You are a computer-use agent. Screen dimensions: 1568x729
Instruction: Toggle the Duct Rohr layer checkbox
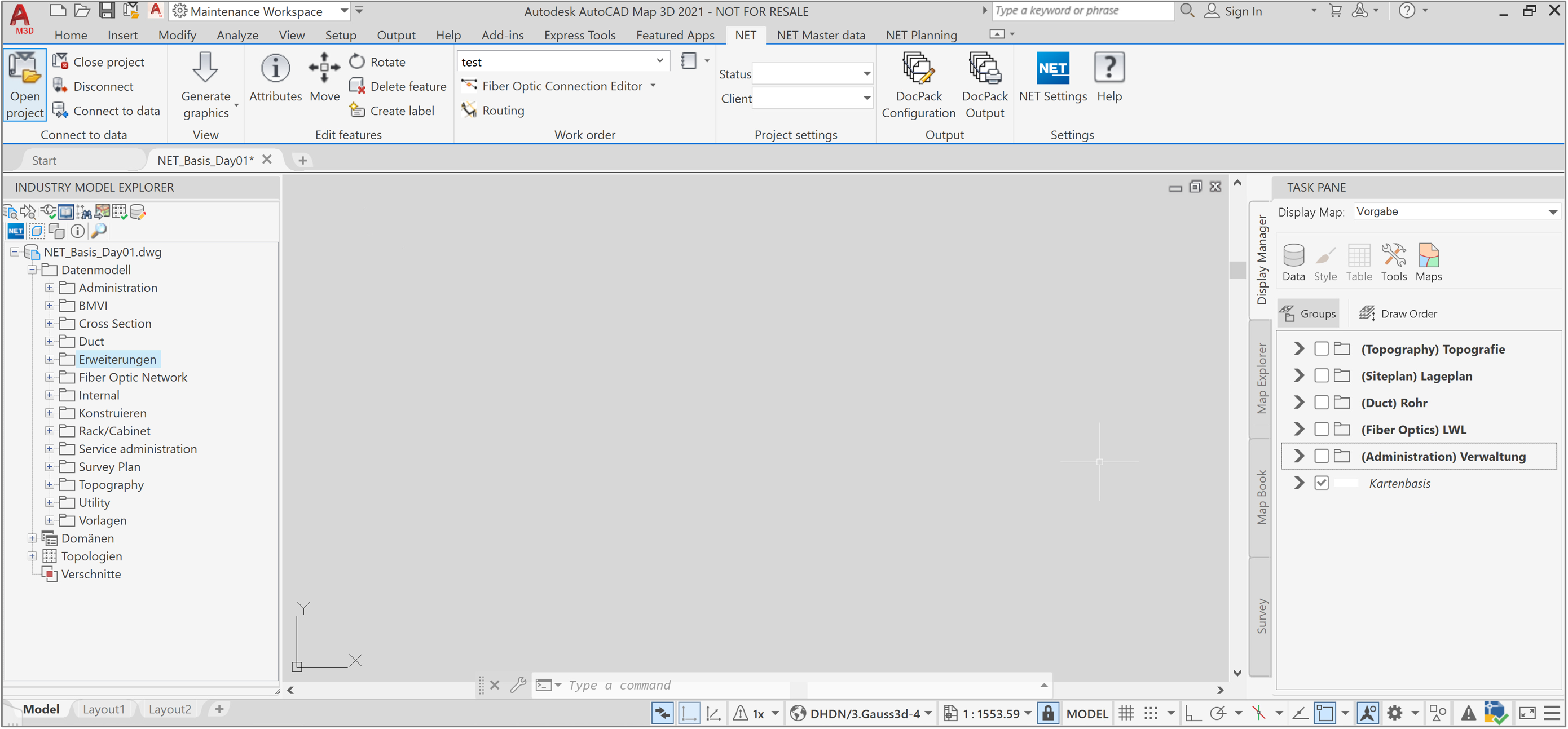tap(1321, 402)
